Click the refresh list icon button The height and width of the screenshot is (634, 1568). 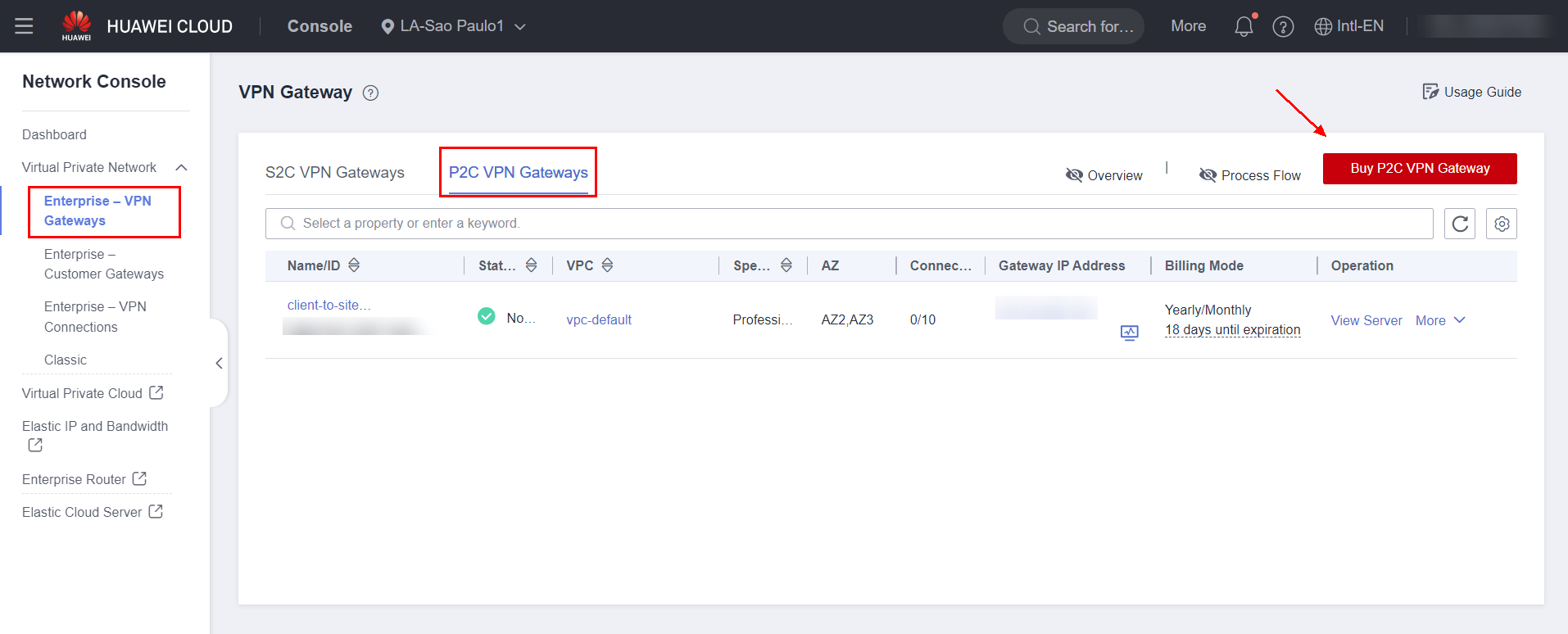click(1459, 224)
